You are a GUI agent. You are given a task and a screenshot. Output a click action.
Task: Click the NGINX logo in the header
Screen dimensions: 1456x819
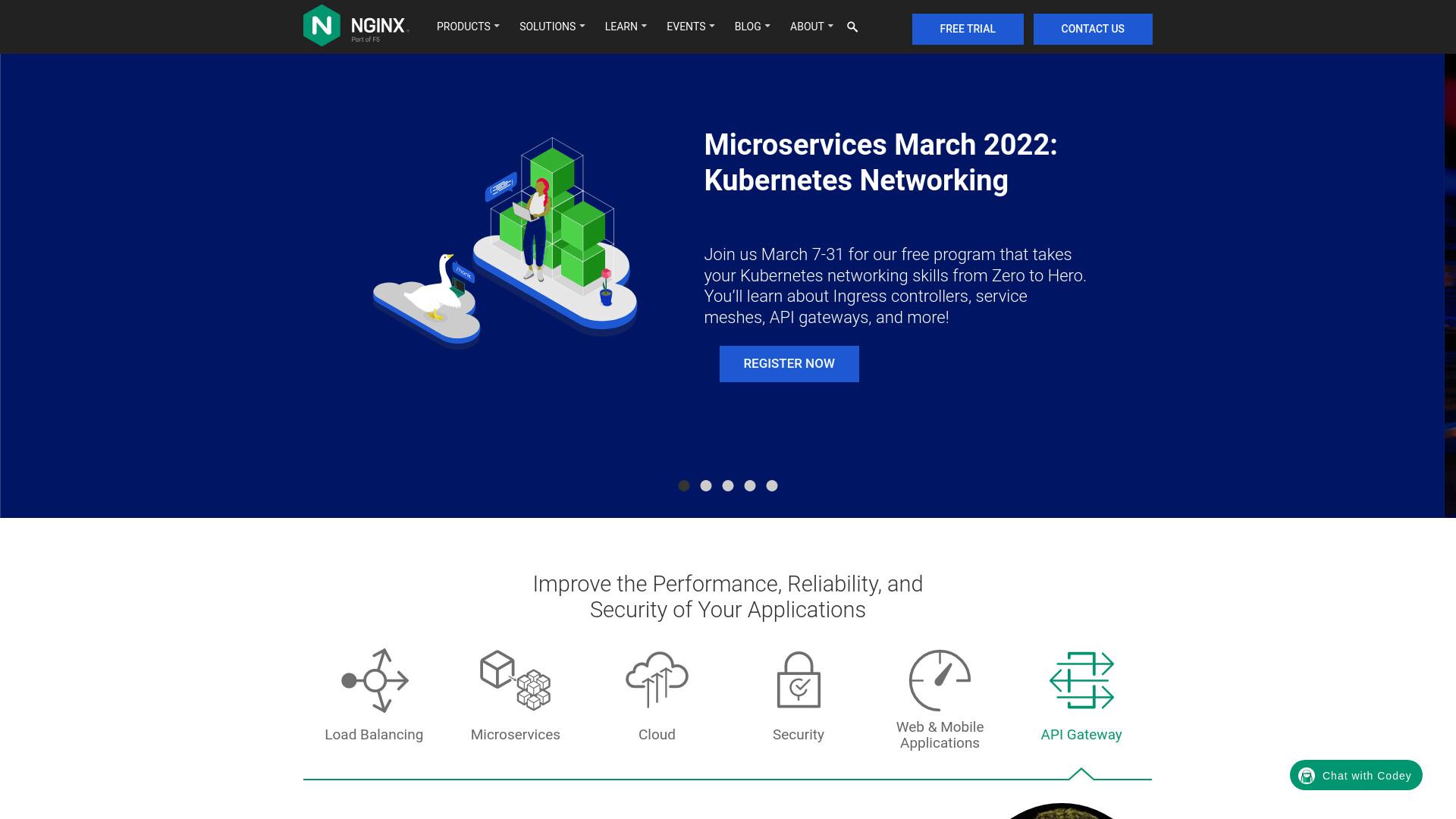(x=356, y=26)
